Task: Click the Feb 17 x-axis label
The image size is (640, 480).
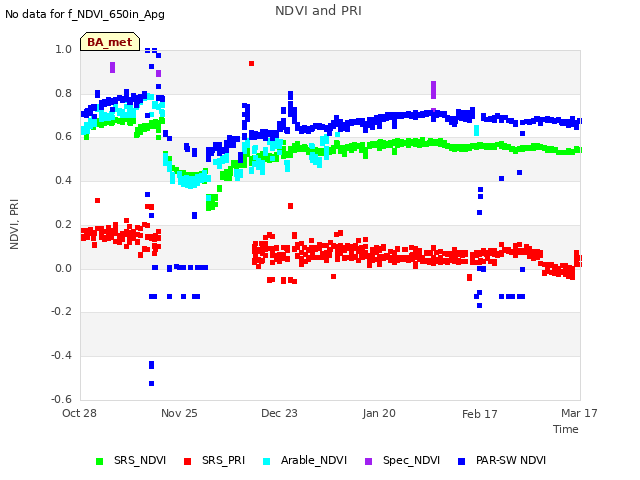Action: 480,414
